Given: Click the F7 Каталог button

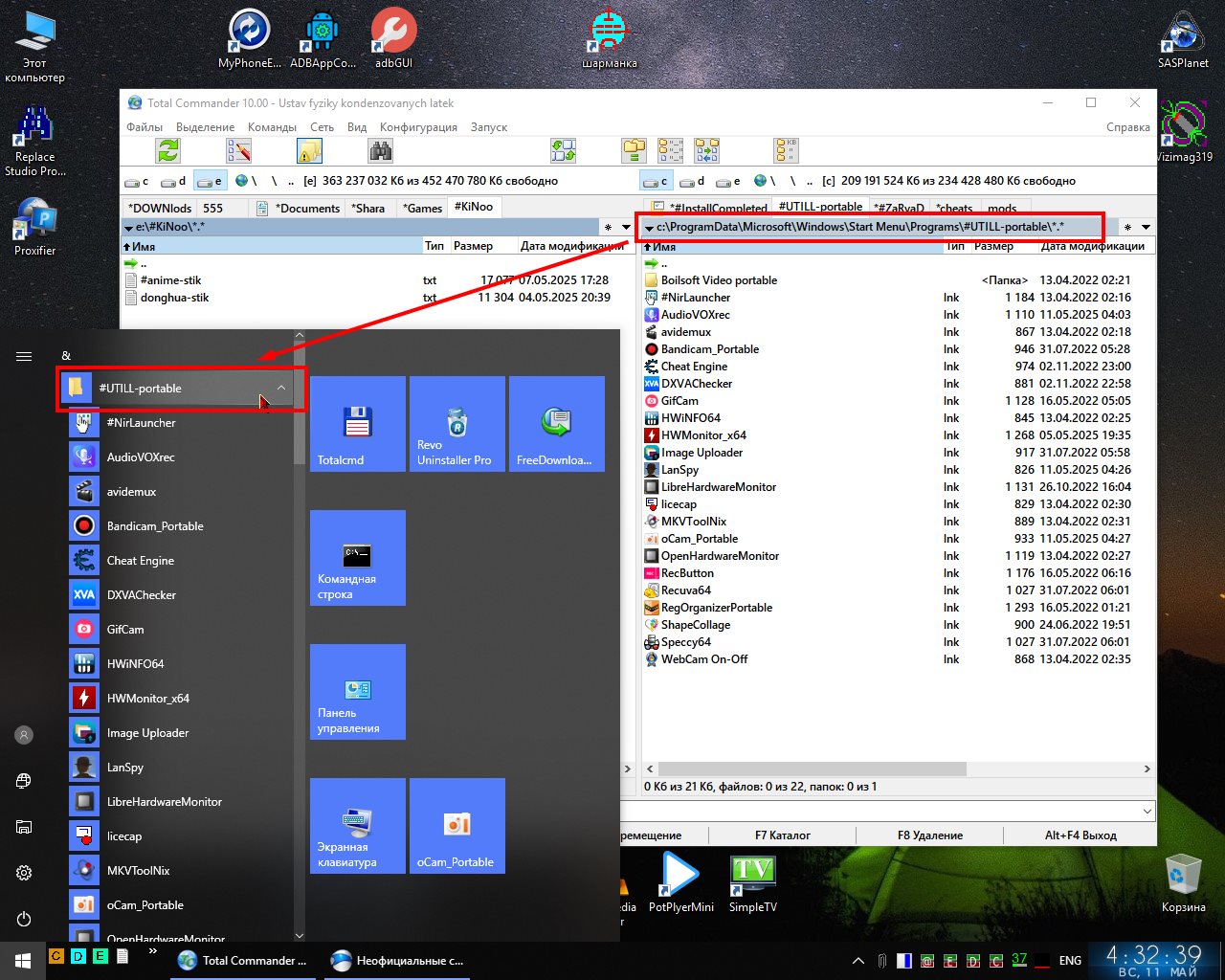Looking at the screenshot, I should (x=783, y=835).
